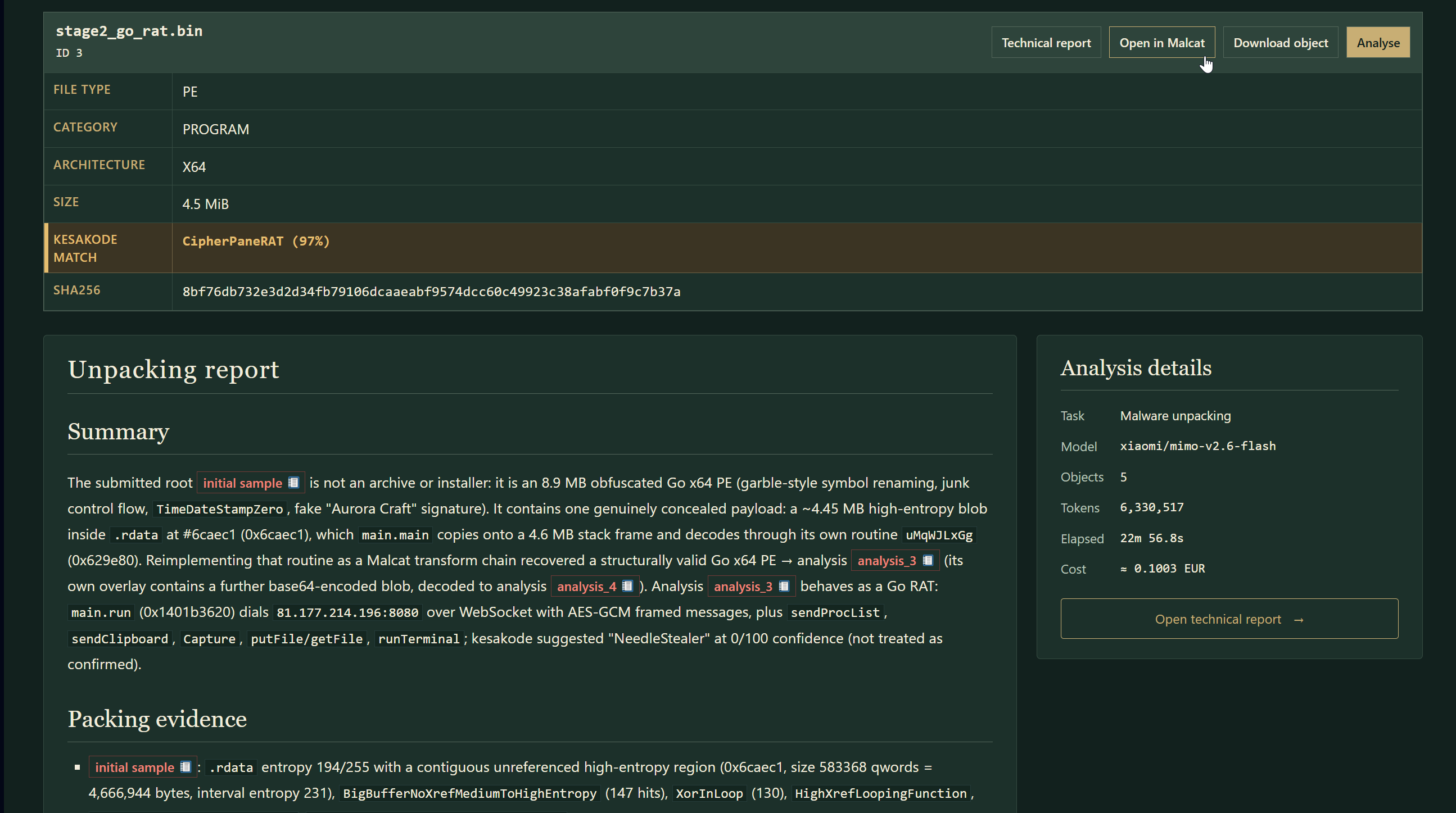1456x813 pixels.
Task: Click the X64 architecture value
Action: (x=194, y=167)
